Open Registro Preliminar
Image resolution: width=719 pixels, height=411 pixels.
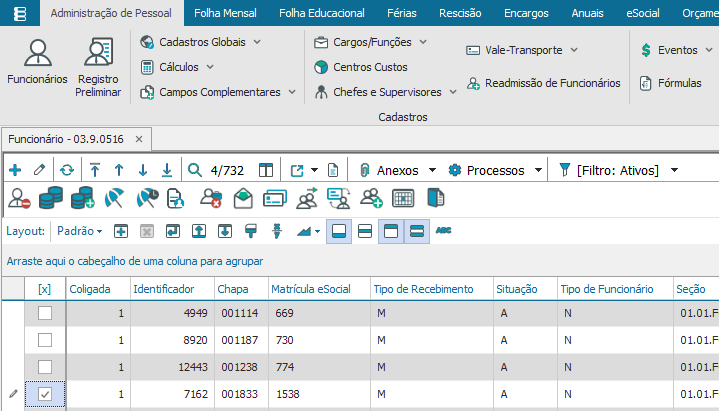(98, 67)
